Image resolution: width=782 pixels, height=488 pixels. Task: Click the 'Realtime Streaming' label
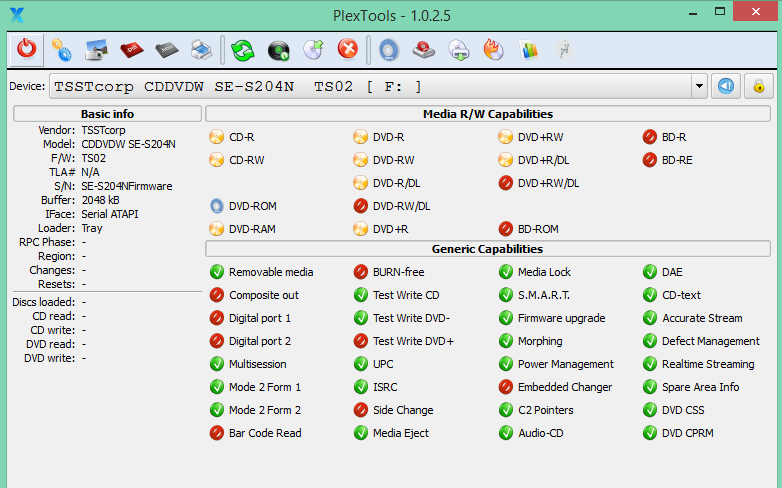[x=708, y=364]
